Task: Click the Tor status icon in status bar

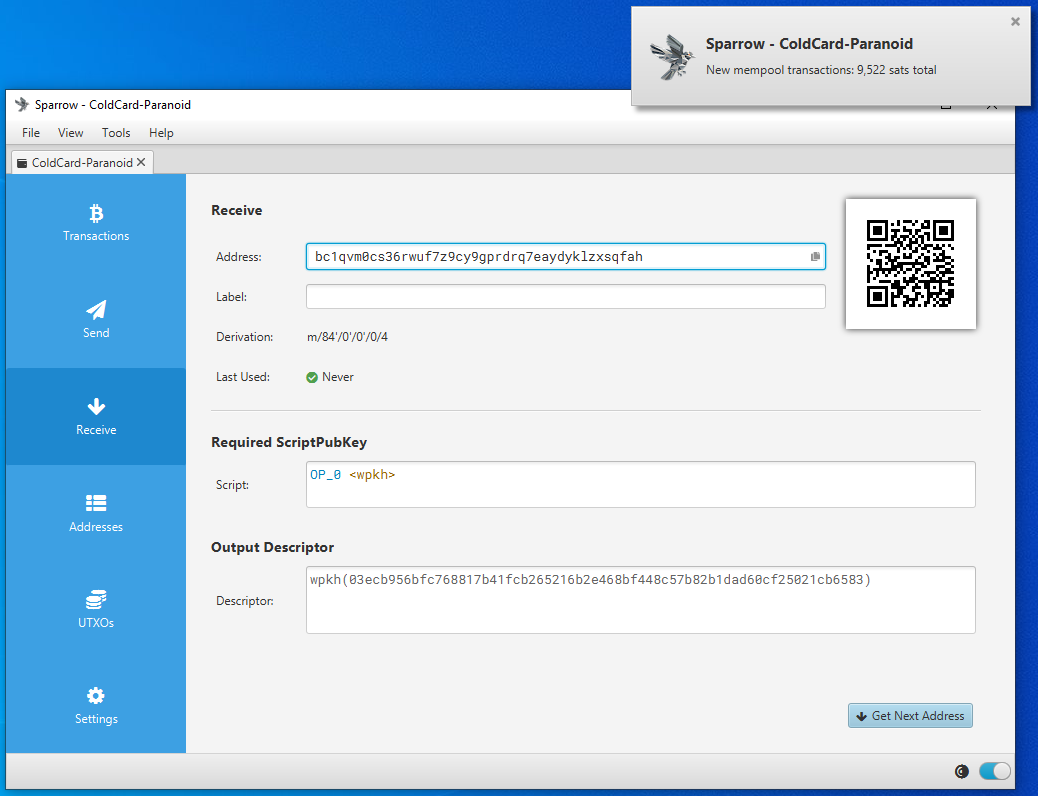Action: point(962,771)
